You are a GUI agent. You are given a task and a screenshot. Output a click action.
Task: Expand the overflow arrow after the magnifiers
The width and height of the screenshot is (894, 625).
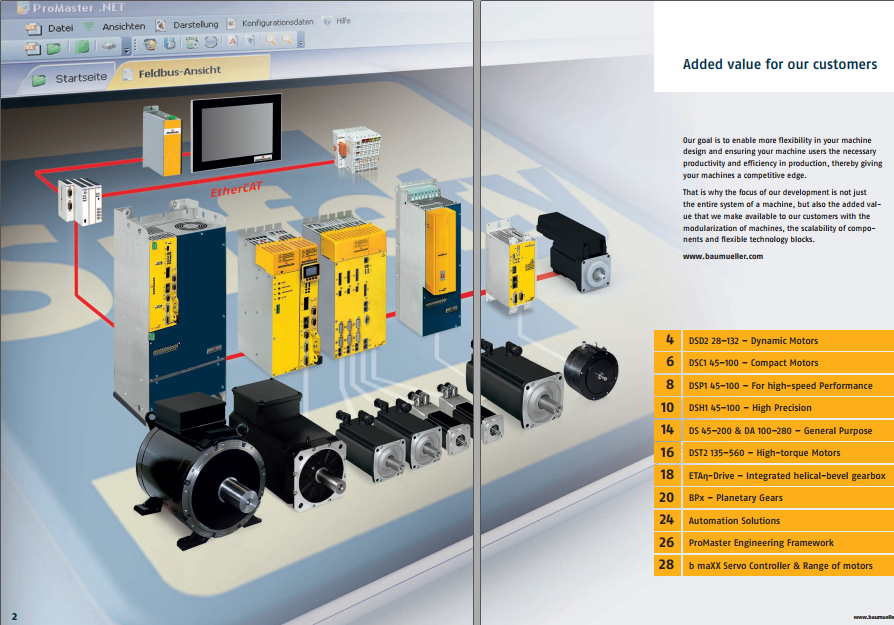click(300, 42)
